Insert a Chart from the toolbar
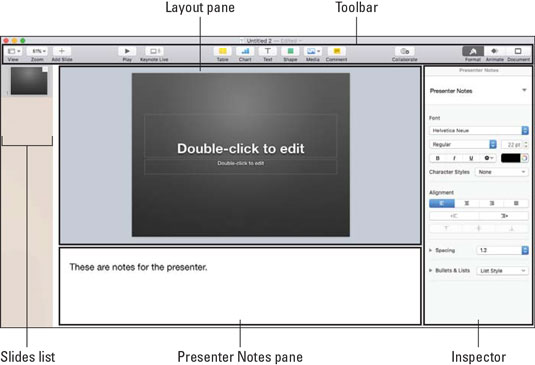The height and width of the screenshot is (365, 535). click(245, 51)
